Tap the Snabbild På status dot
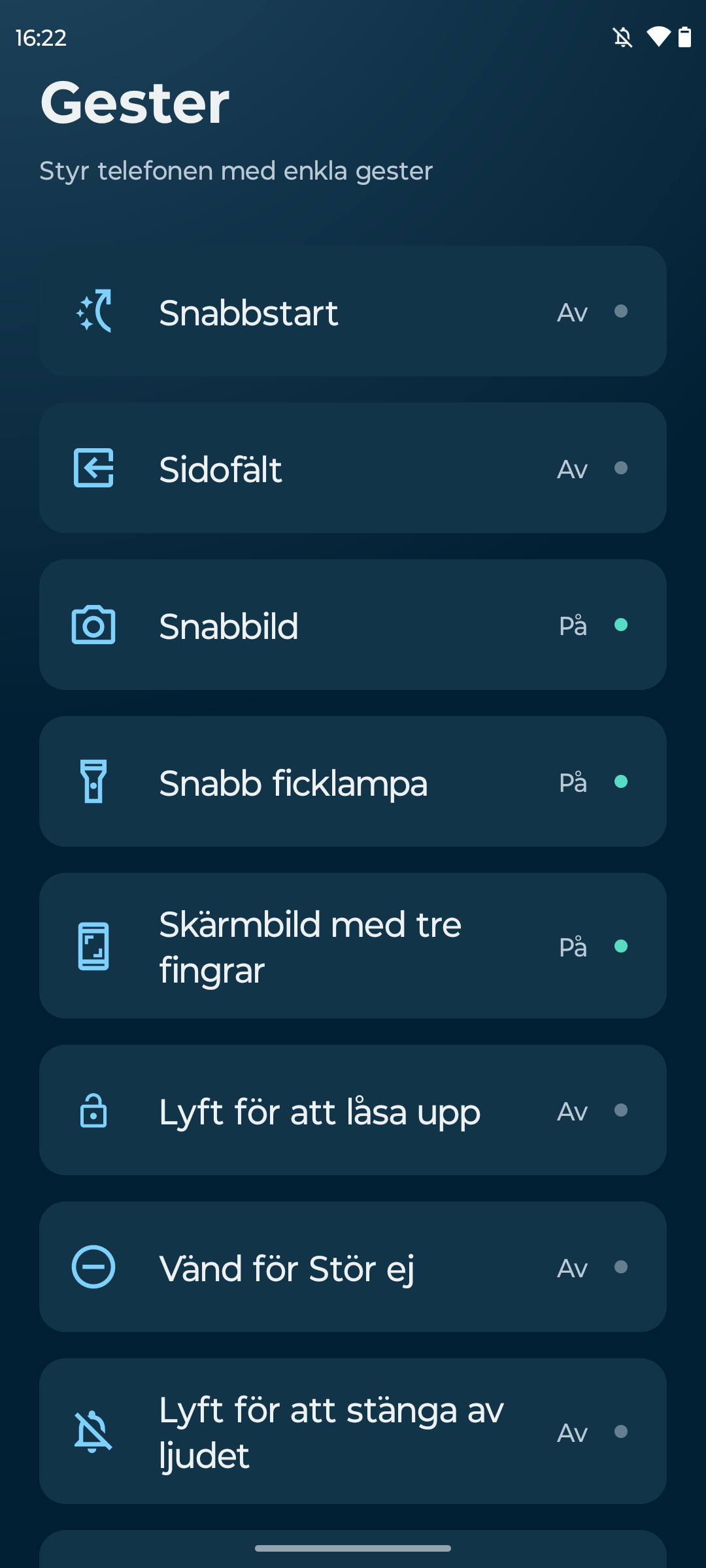This screenshot has width=706, height=1568. point(621,625)
